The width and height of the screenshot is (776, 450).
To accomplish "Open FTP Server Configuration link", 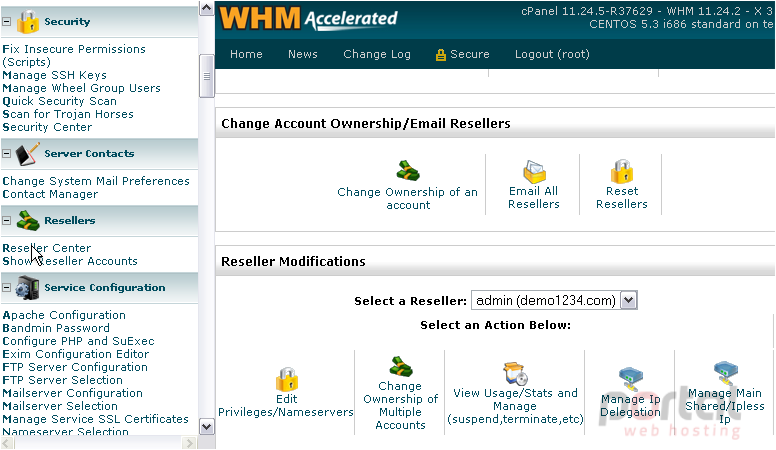I will pyautogui.click(x=75, y=367).
